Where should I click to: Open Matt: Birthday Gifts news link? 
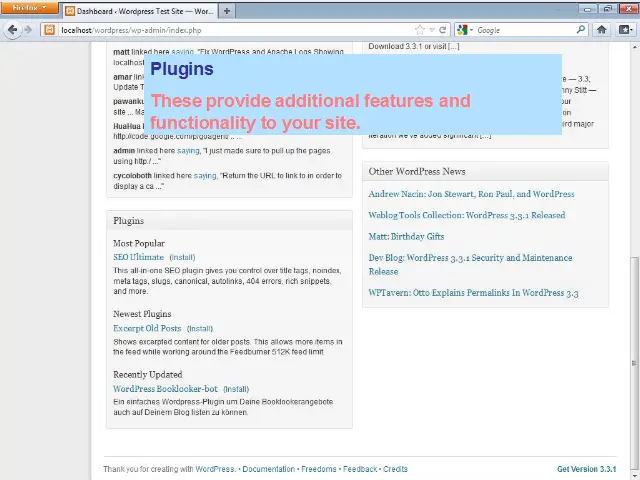click(x=406, y=236)
